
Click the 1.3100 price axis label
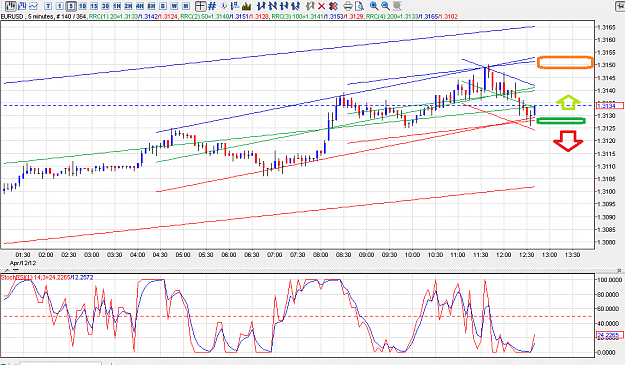[x=606, y=192]
